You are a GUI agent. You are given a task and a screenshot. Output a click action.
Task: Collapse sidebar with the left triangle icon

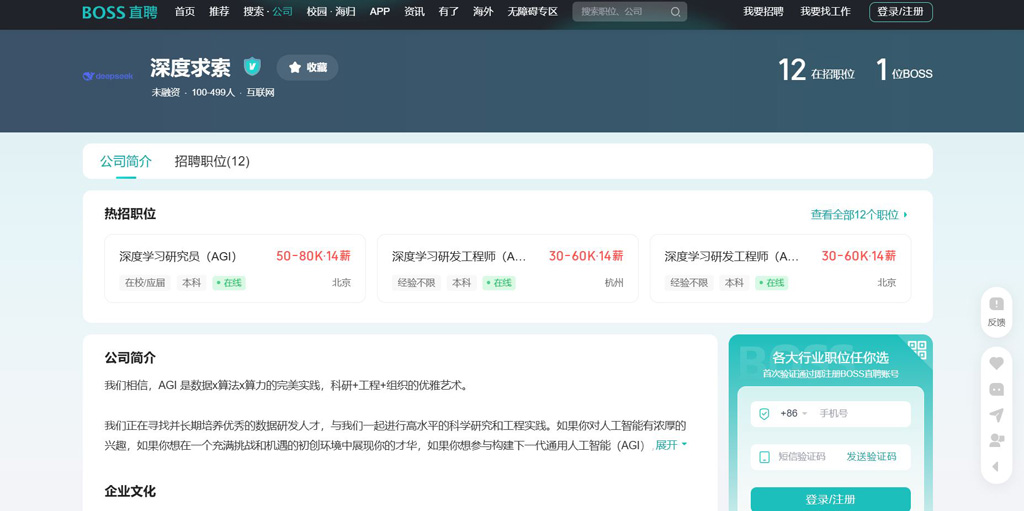coord(996,467)
